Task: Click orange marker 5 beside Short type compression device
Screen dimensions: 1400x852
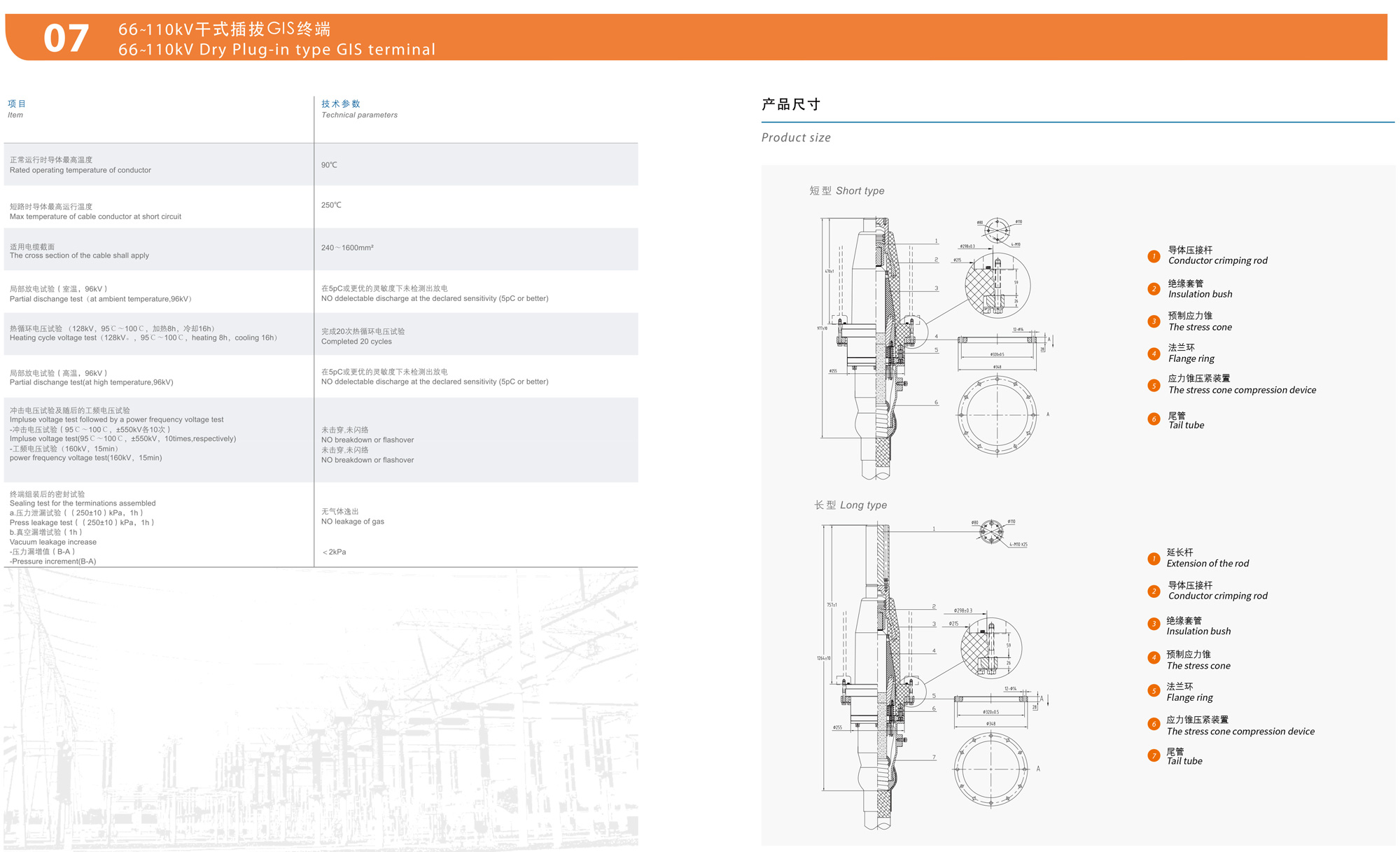Action: click(x=1154, y=386)
